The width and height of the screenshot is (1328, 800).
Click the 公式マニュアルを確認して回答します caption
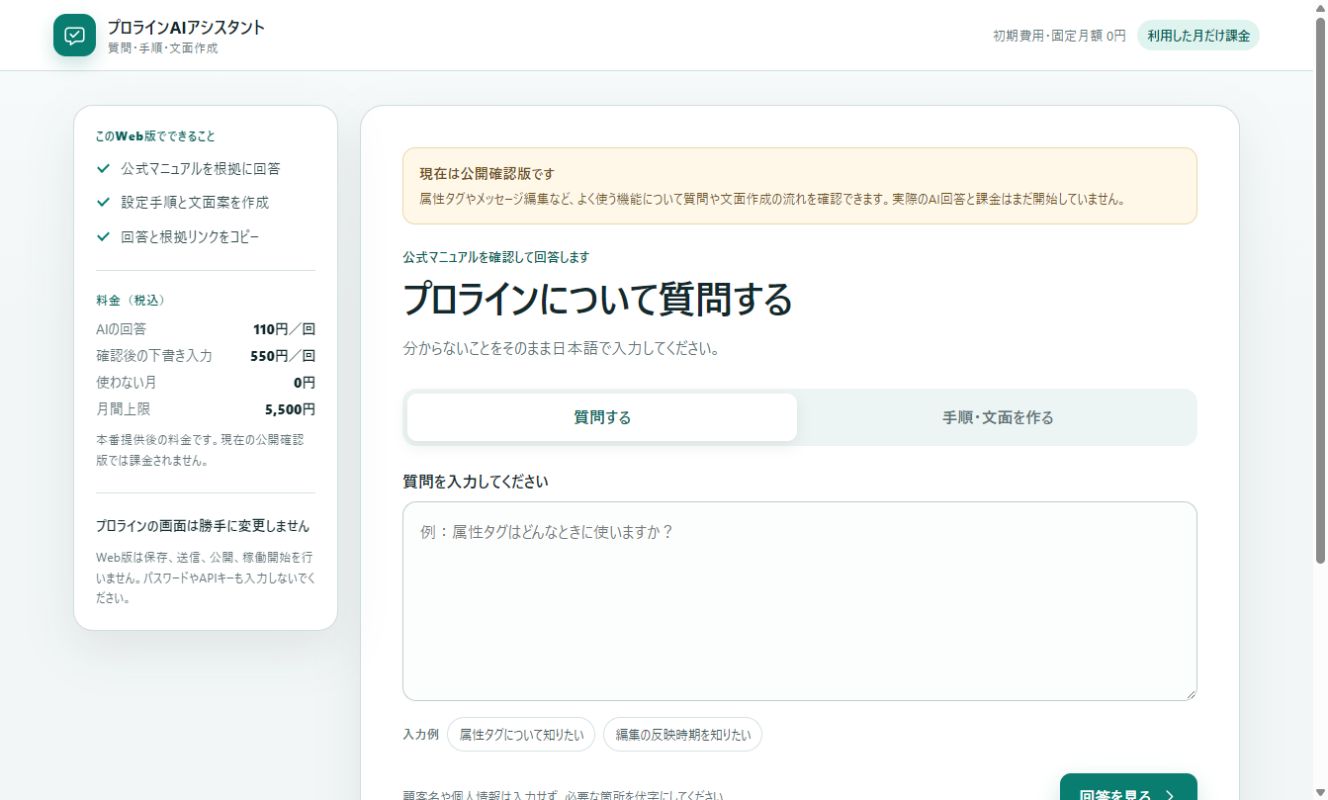point(496,257)
